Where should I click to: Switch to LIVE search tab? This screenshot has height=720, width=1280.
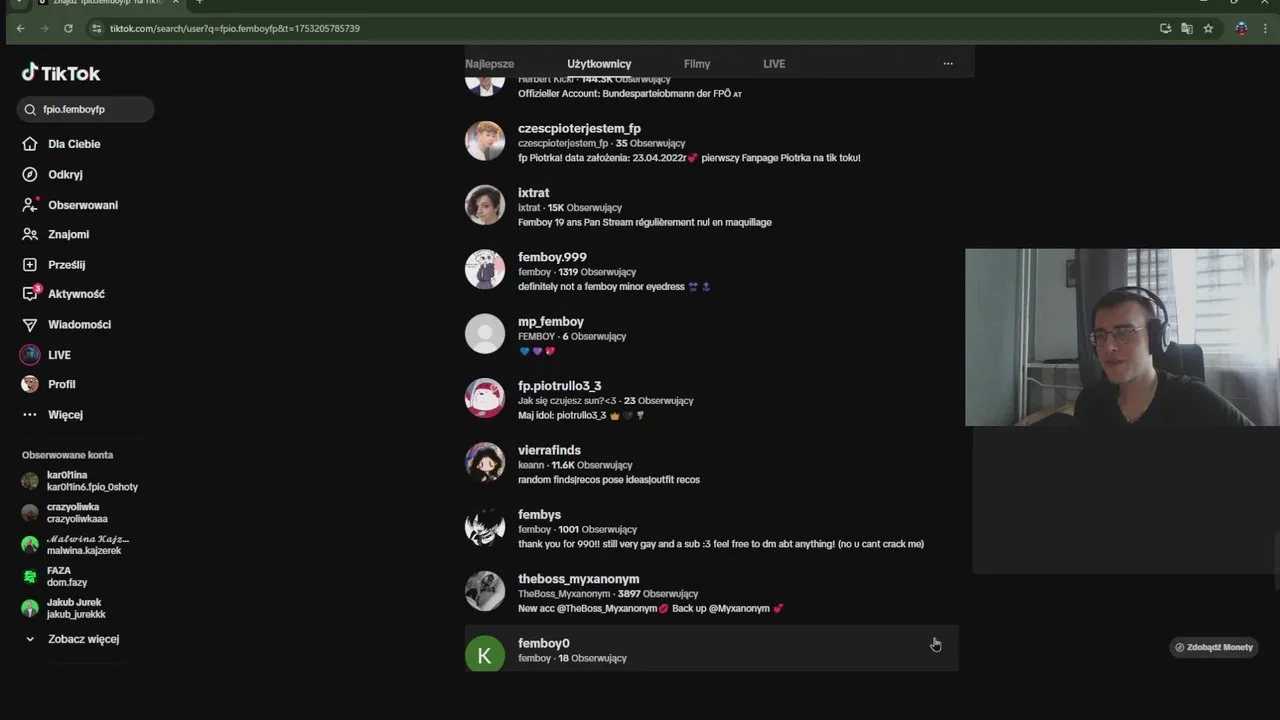pos(774,64)
